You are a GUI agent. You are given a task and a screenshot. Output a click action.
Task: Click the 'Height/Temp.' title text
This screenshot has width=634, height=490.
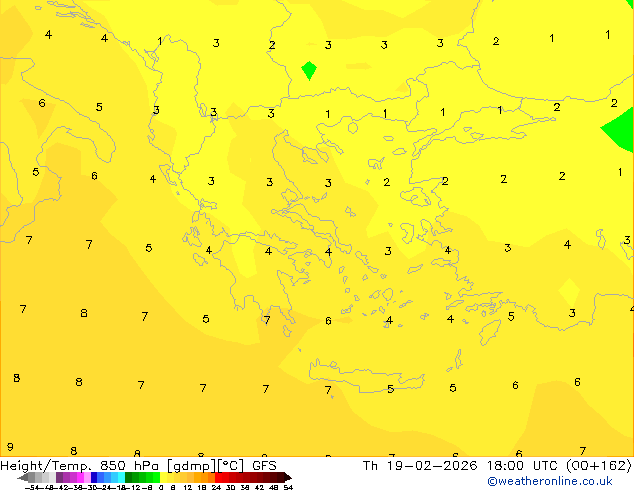tap(45, 466)
